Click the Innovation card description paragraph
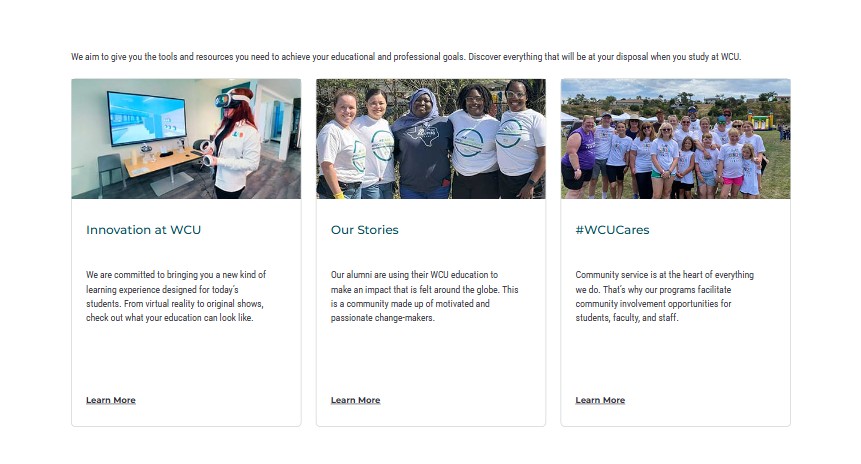 pyautogui.click(x=176, y=296)
